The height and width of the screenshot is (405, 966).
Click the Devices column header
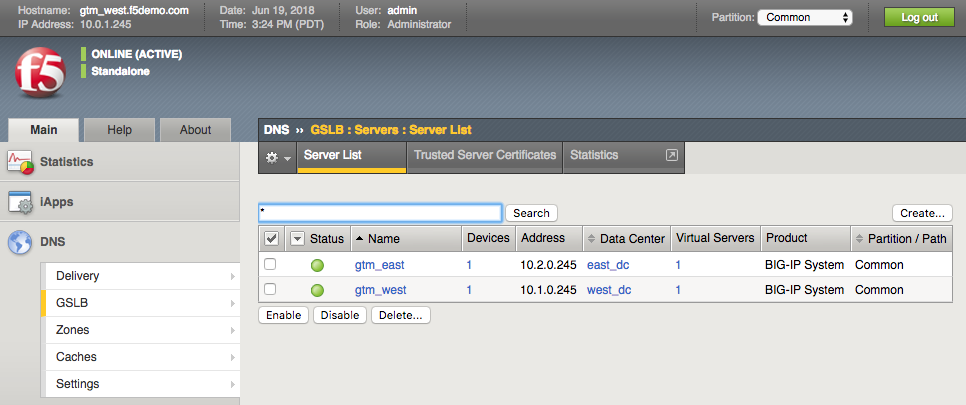click(x=489, y=238)
